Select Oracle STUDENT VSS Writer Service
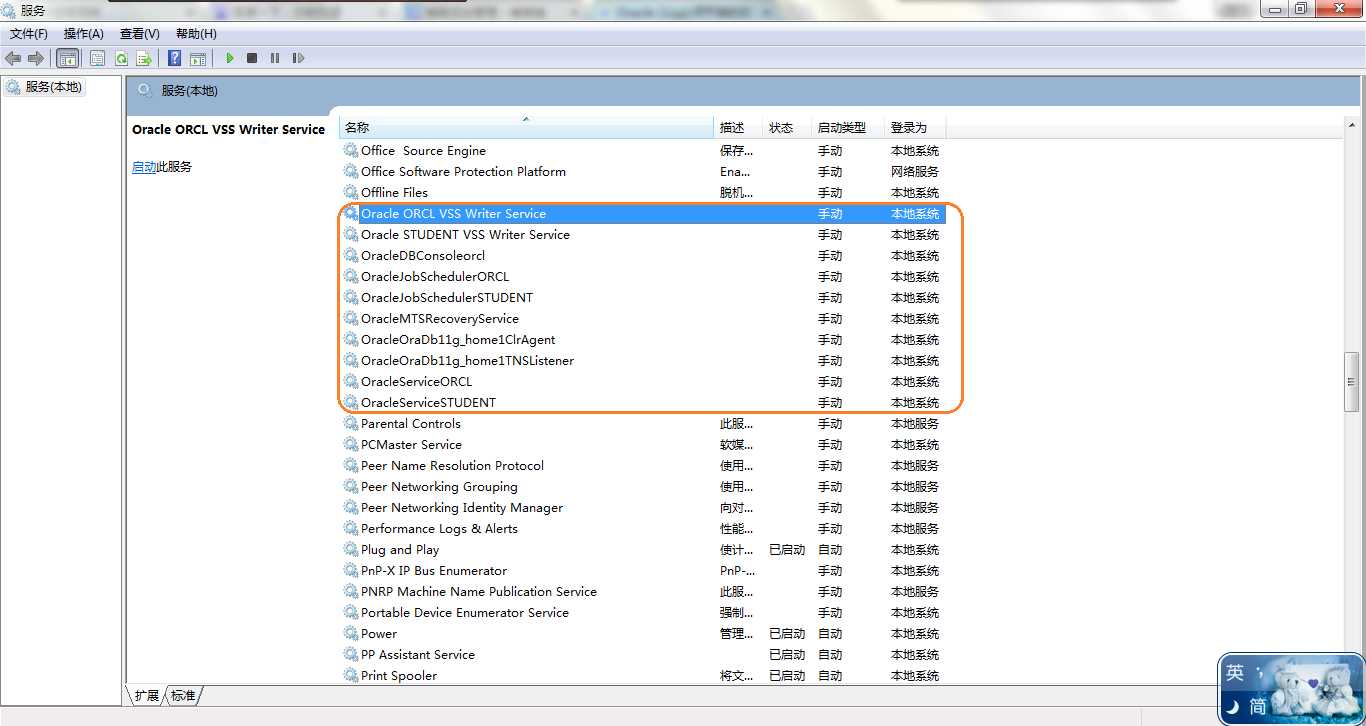1366x726 pixels. pyautogui.click(x=643, y=234)
